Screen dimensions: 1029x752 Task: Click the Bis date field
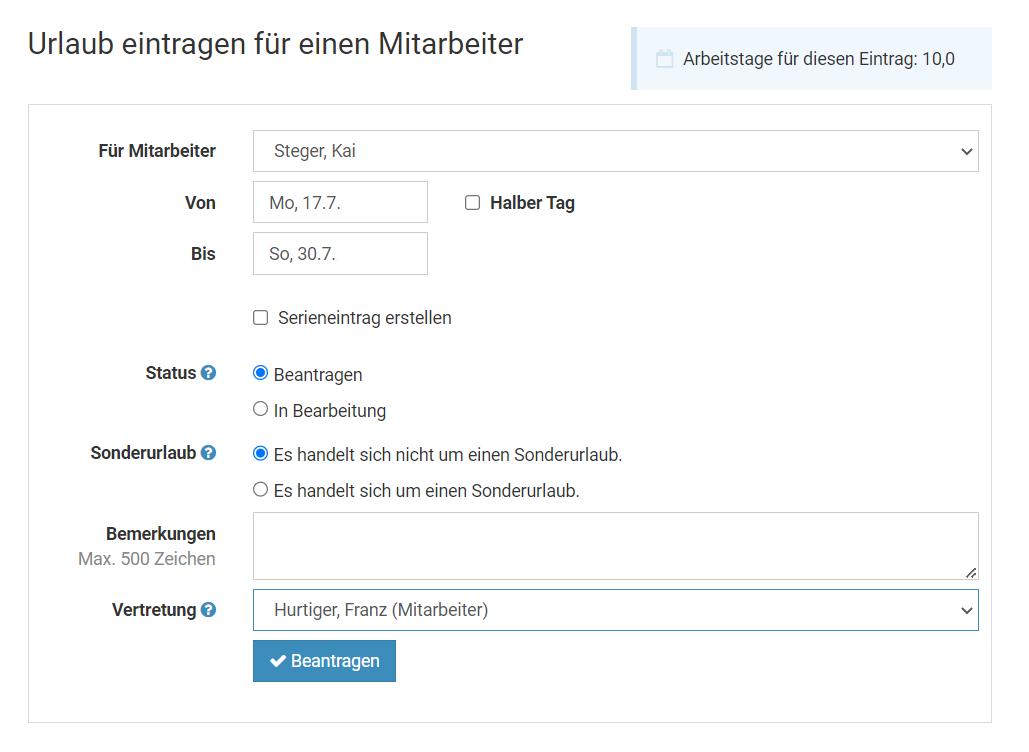(340, 254)
